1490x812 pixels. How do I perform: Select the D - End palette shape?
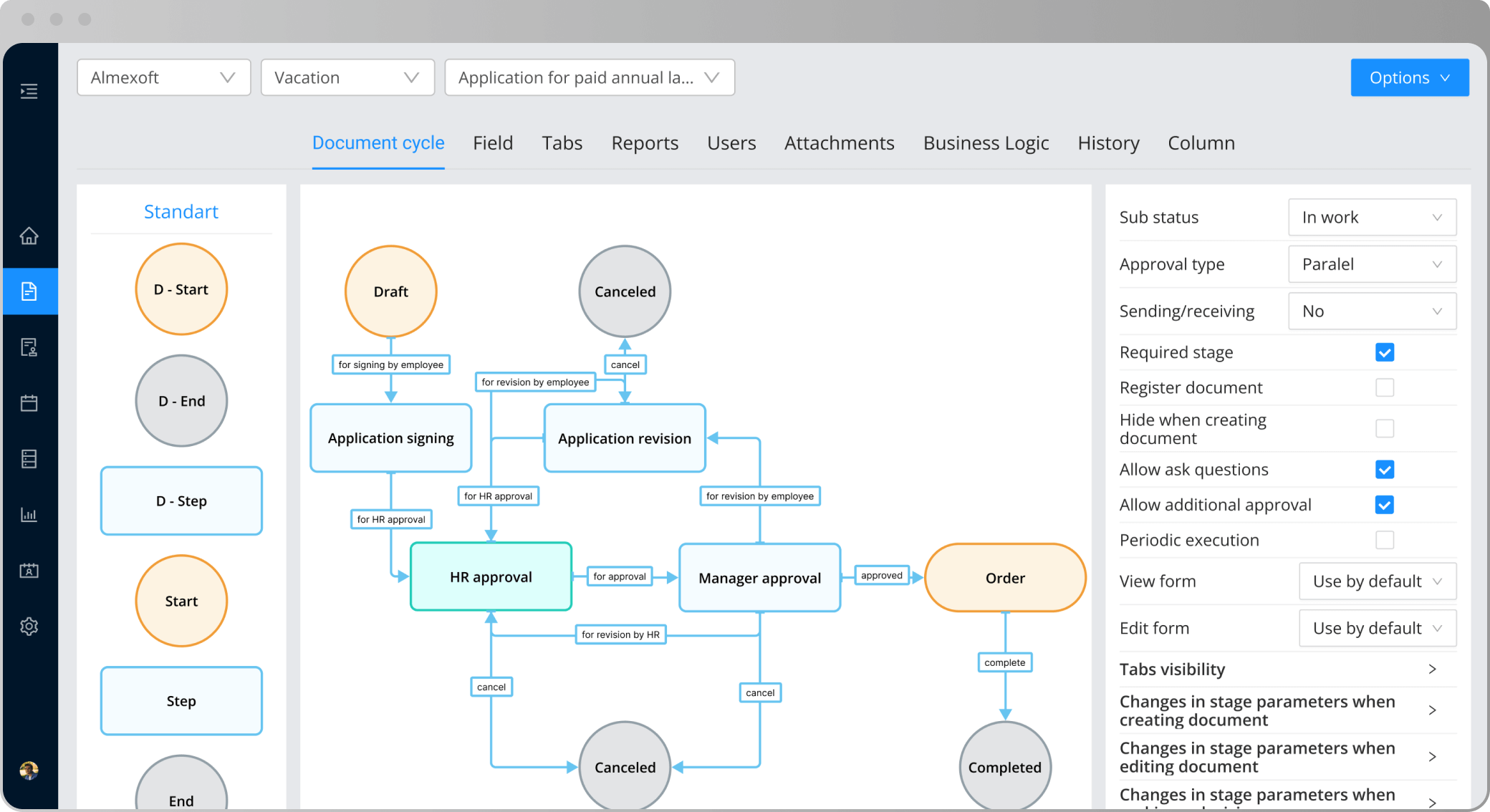pyautogui.click(x=181, y=401)
